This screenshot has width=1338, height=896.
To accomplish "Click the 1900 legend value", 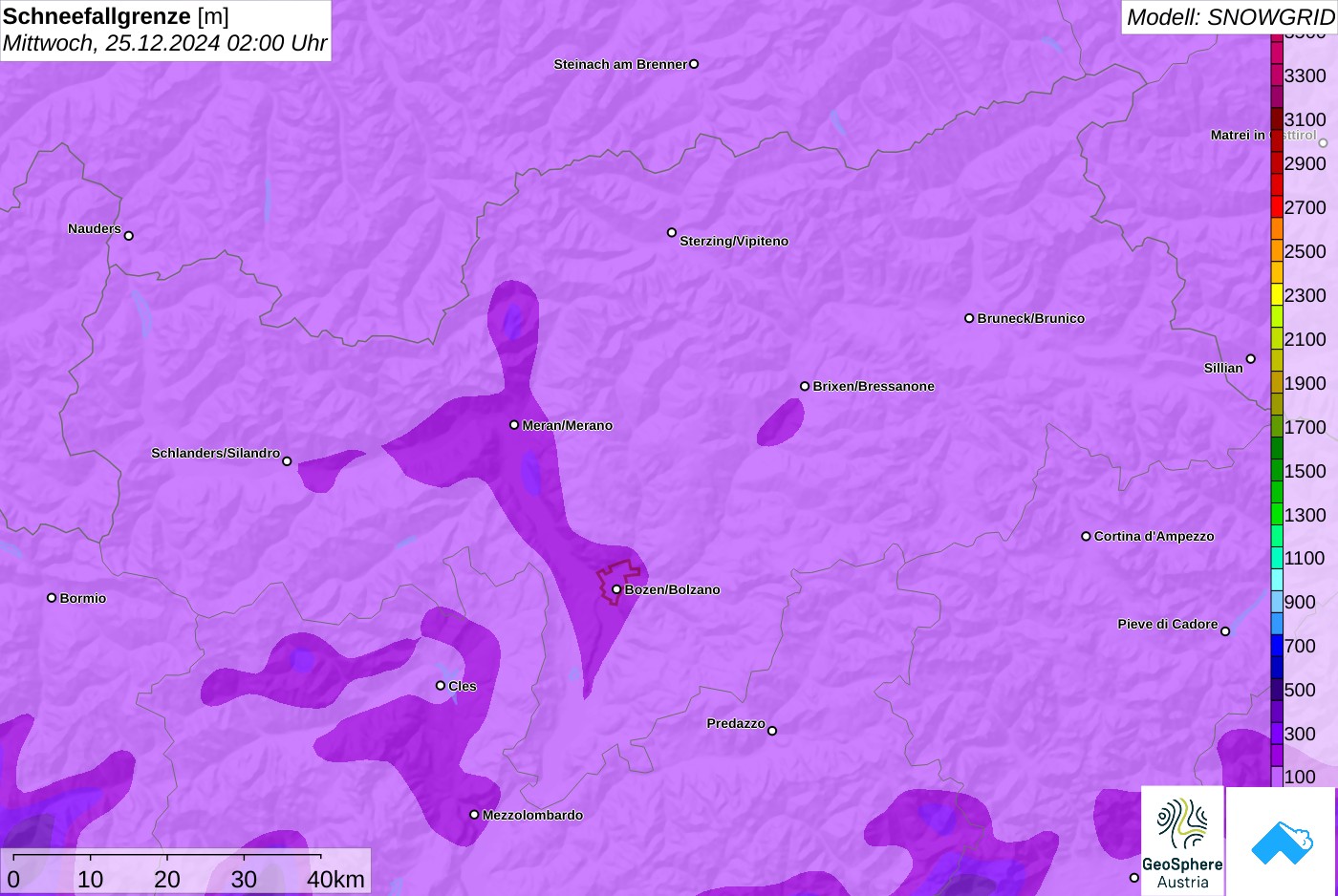I will (1305, 383).
